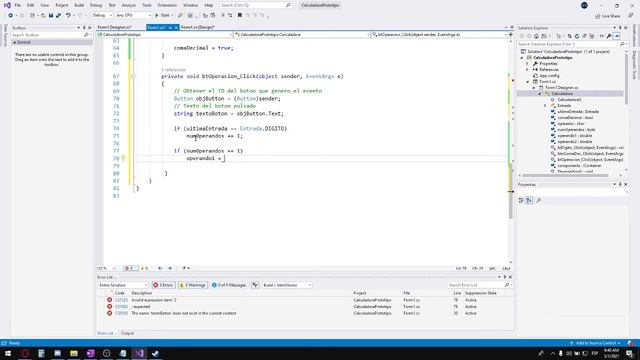The height and width of the screenshot is (360, 640).
Task: Switch to the Output tab at bottom
Action: [127, 333]
